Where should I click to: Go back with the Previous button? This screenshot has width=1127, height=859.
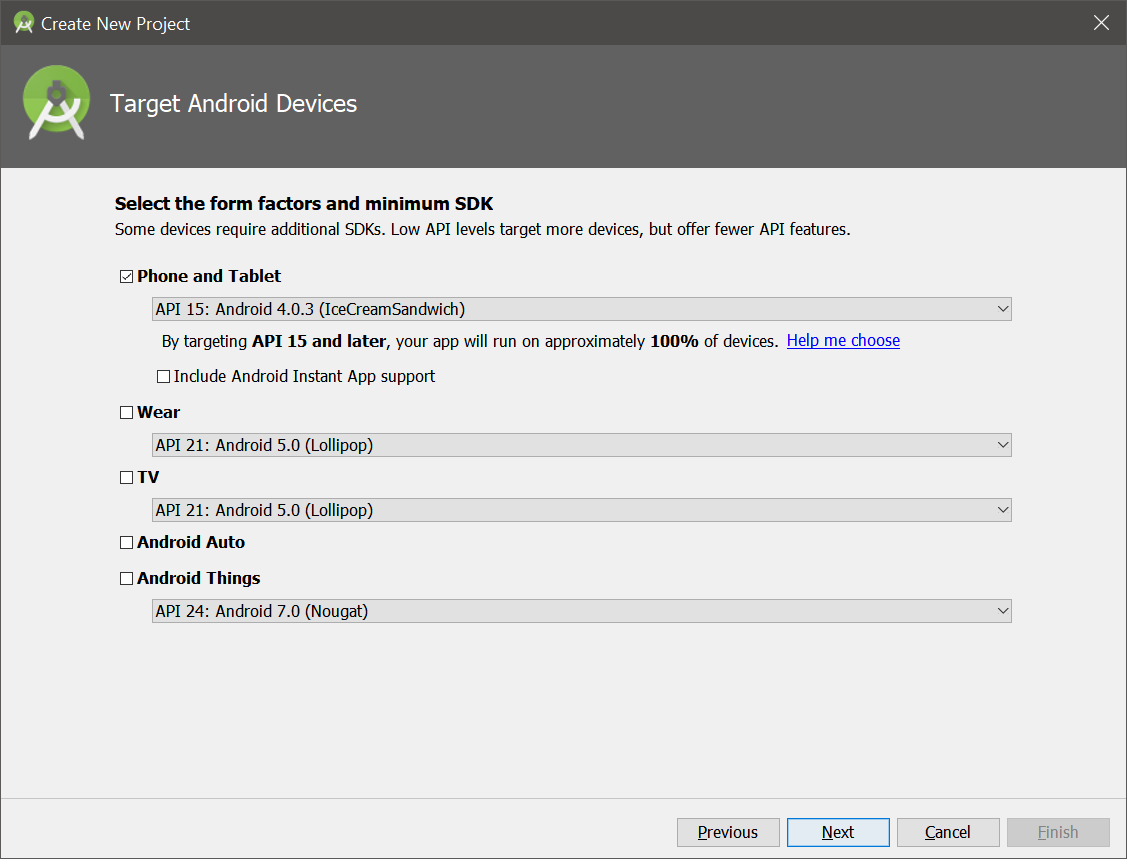(x=728, y=832)
